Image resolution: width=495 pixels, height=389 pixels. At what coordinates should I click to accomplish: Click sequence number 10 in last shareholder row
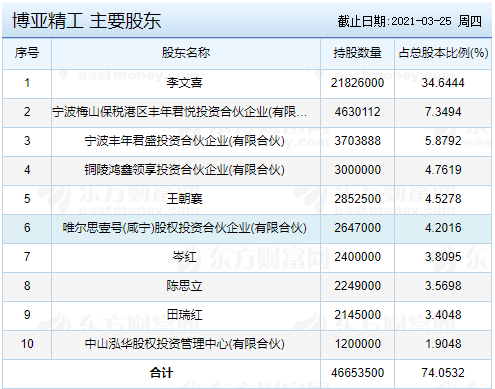[x=27, y=344]
